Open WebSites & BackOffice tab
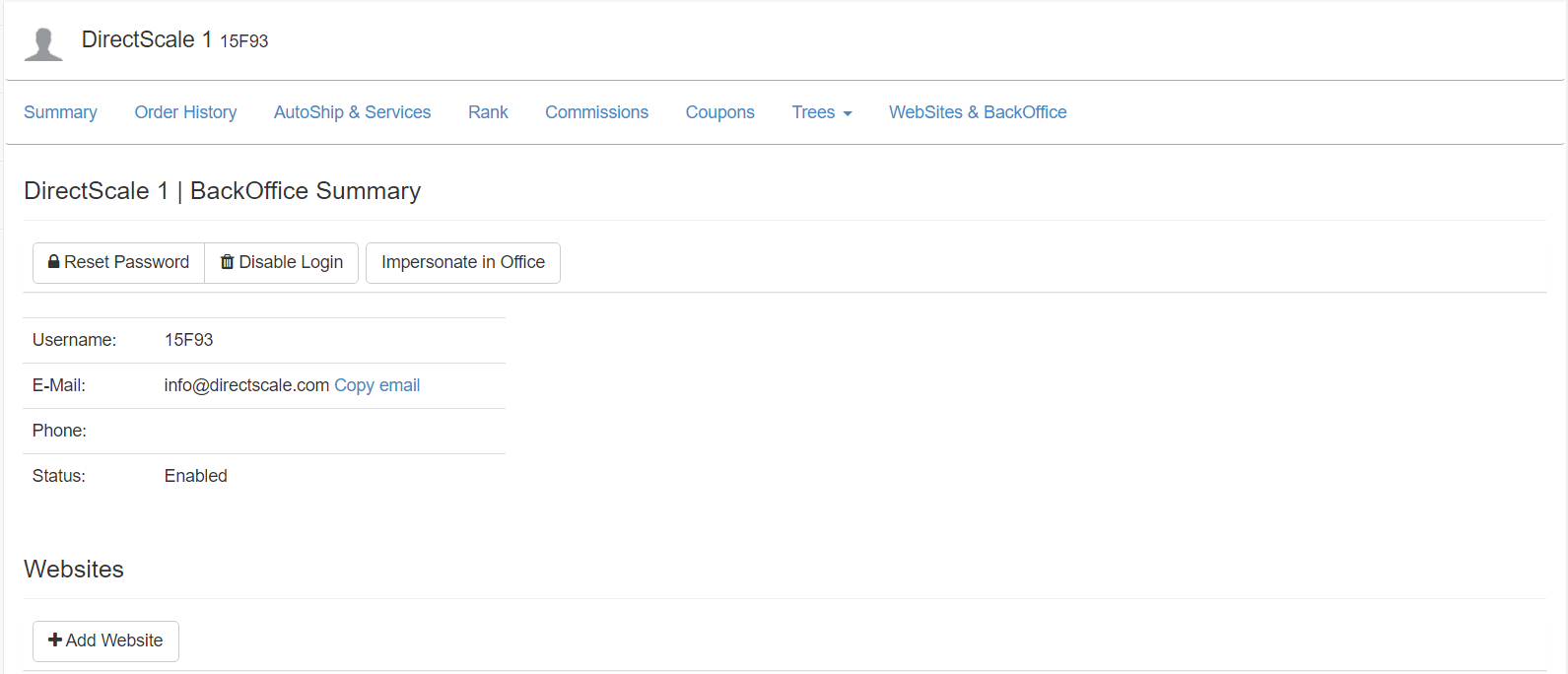Screen dimensions: 1568x674 tap(977, 112)
